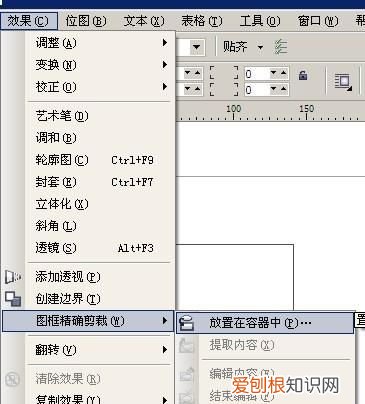Open the combo box dropdown left of 贴齐
The image size is (365, 404).
(x=197, y=47)
